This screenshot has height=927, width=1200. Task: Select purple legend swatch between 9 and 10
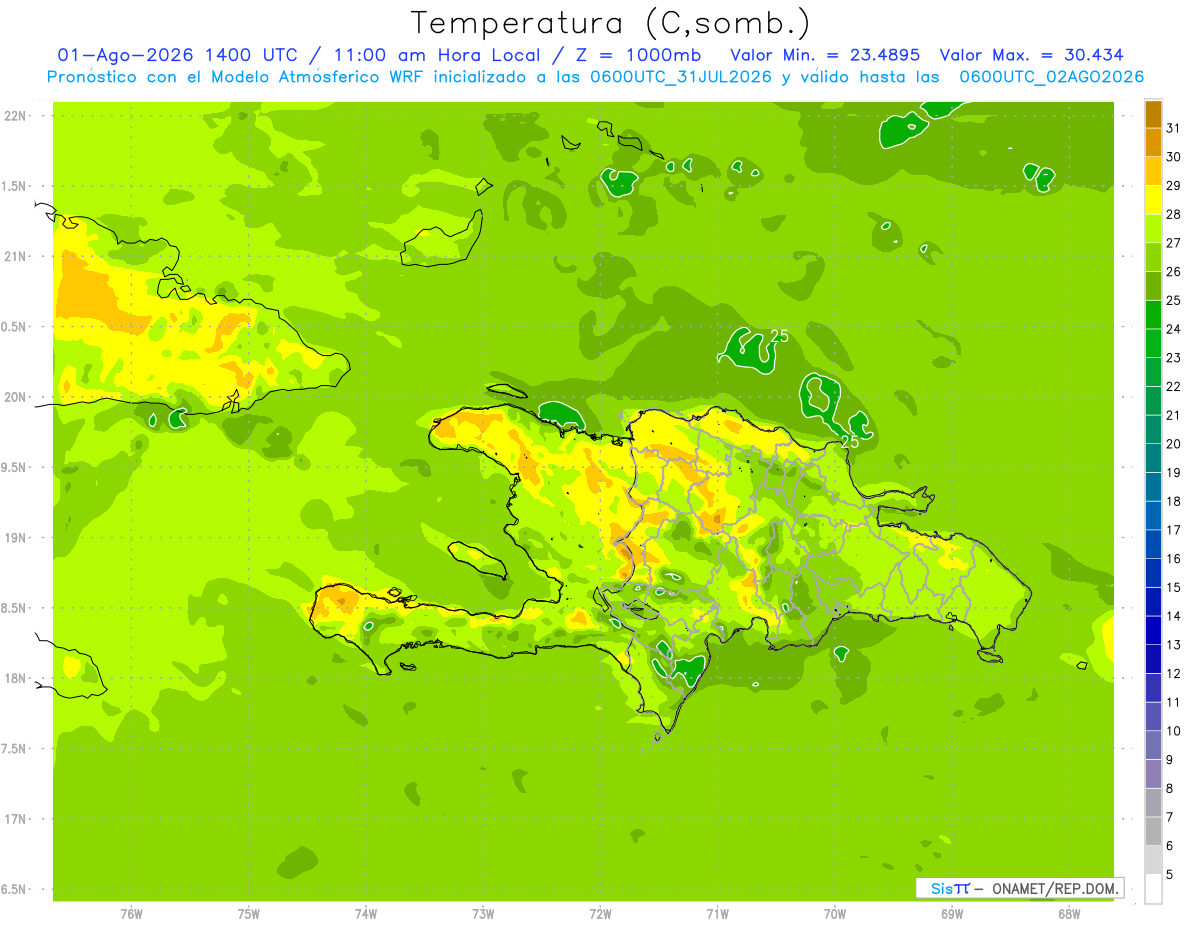[x=1153, y=745]
